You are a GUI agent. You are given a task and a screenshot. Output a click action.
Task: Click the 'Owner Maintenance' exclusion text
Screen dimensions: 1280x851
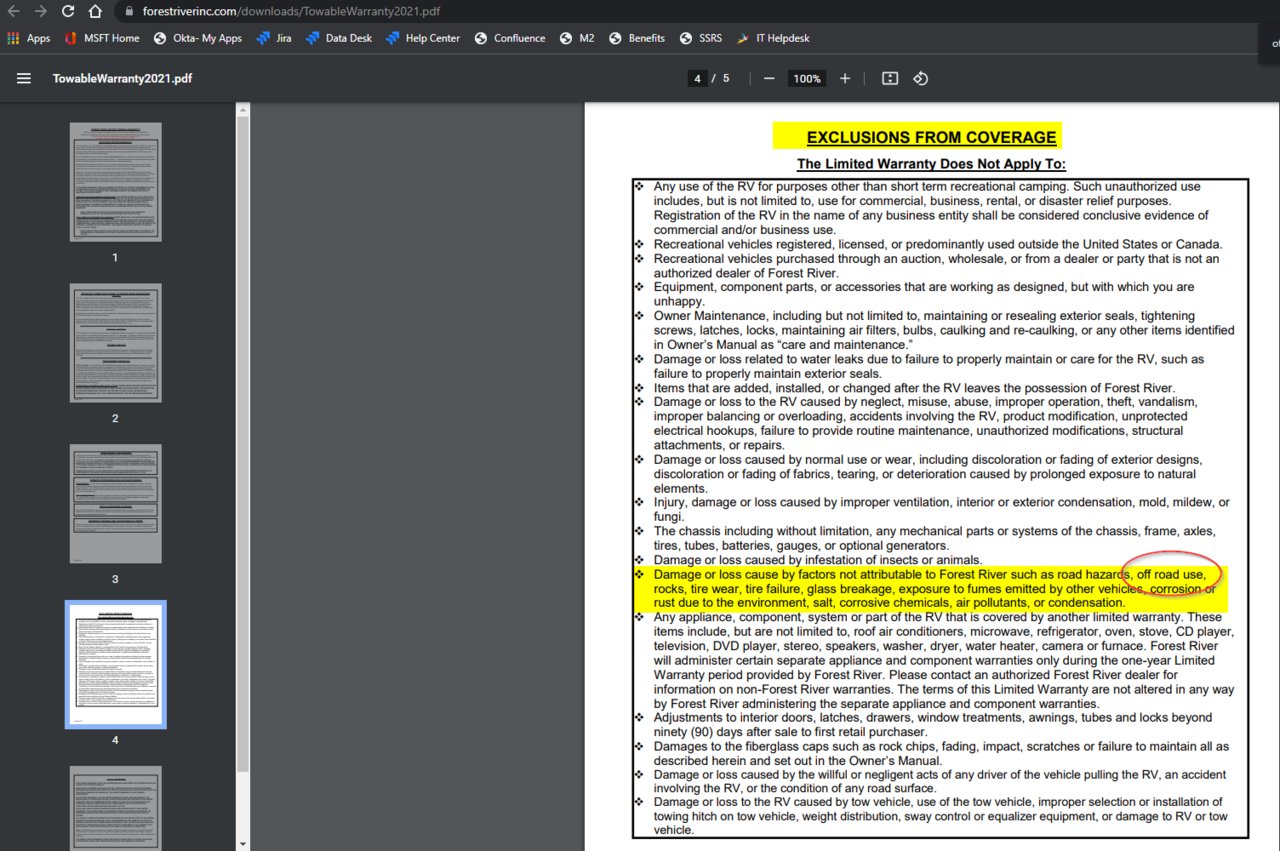(944, 330)
